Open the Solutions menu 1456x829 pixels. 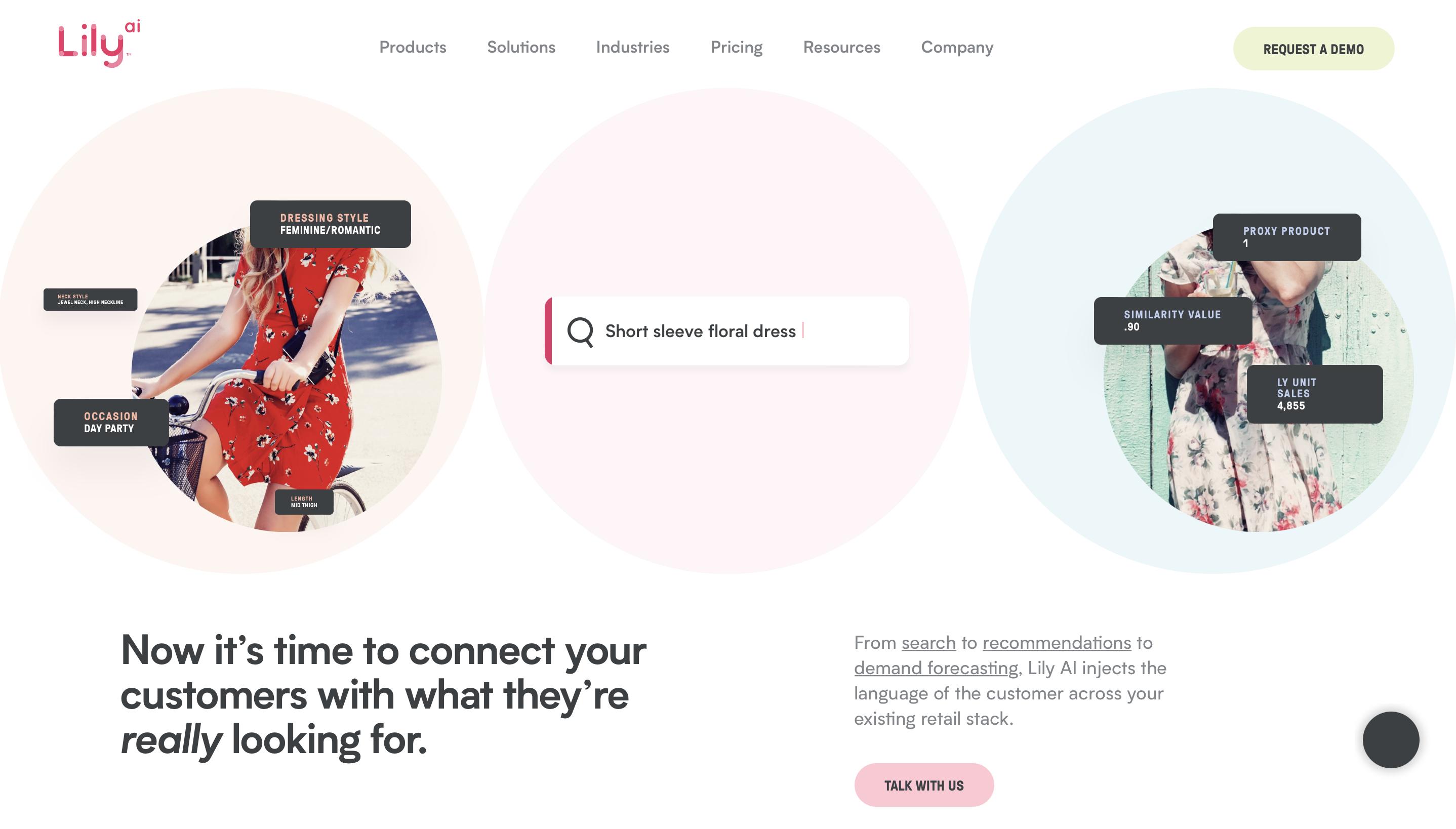point(520,47)
